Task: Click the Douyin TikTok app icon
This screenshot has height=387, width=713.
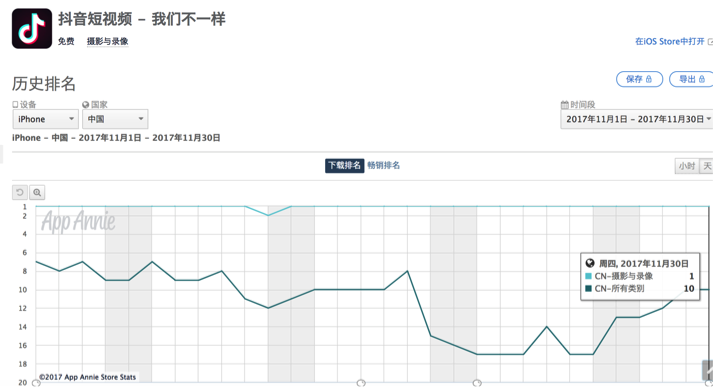Action: (32, 28)
